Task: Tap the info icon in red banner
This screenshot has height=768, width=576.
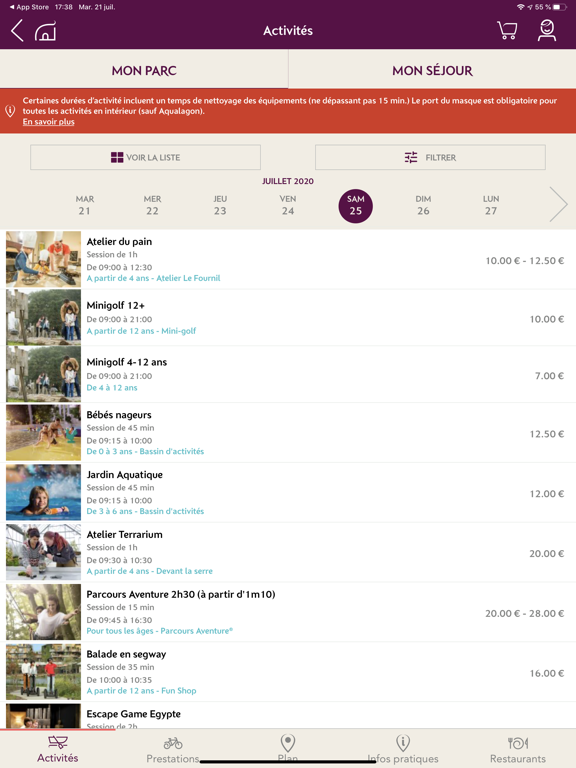Action: [x=10, y=111]
